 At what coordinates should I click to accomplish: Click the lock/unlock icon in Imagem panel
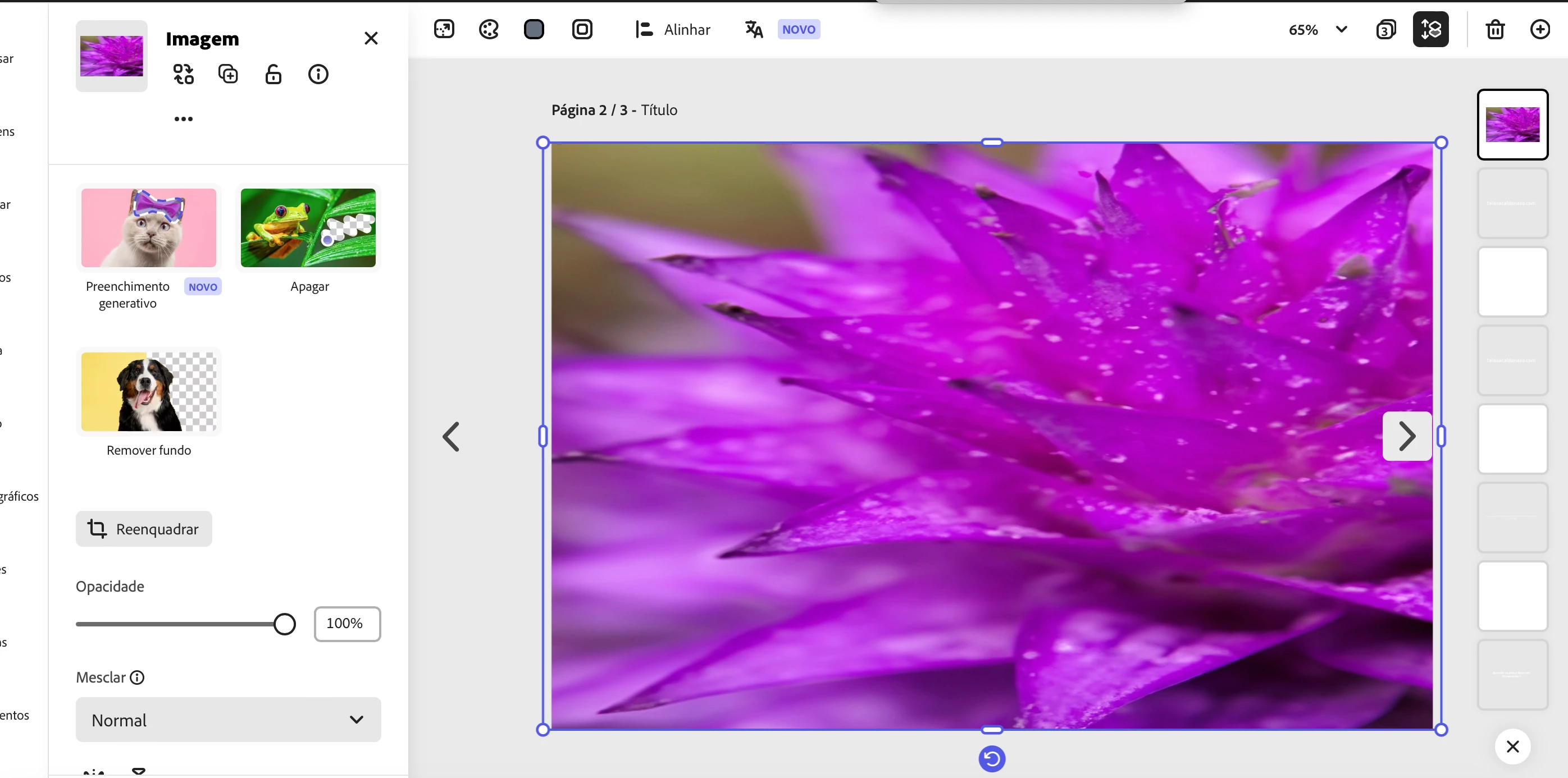point(274,74)
